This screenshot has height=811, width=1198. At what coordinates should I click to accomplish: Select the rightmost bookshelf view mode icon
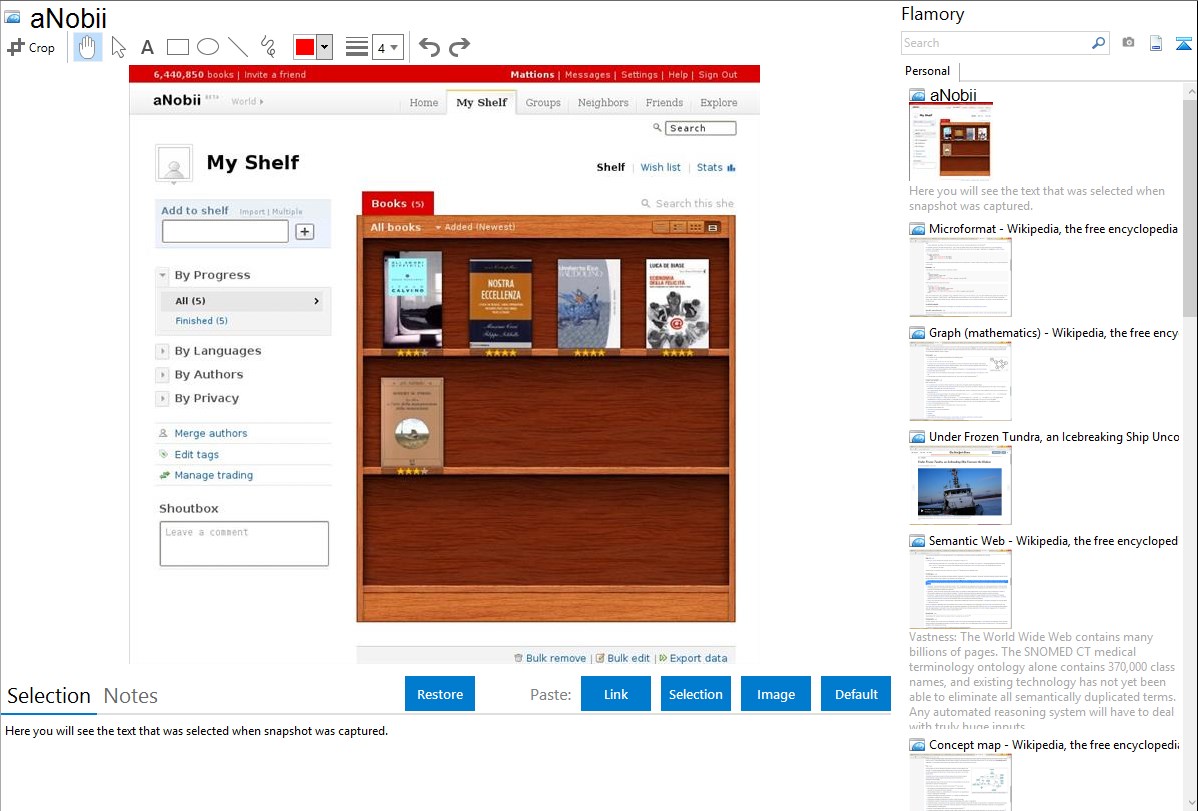point(713,227)
